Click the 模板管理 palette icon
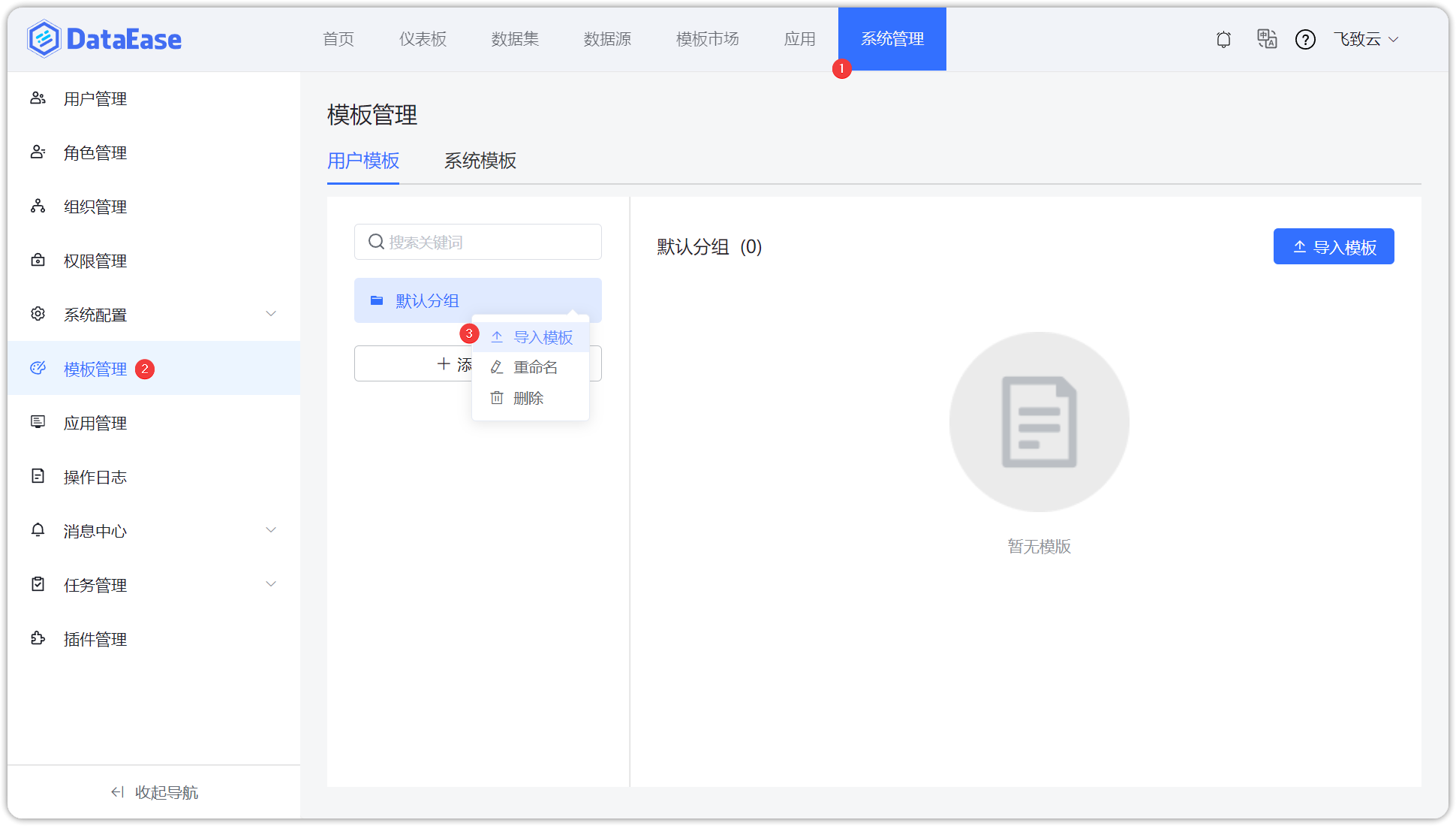Screen dimensions: 1456x826 coord(38,368)
